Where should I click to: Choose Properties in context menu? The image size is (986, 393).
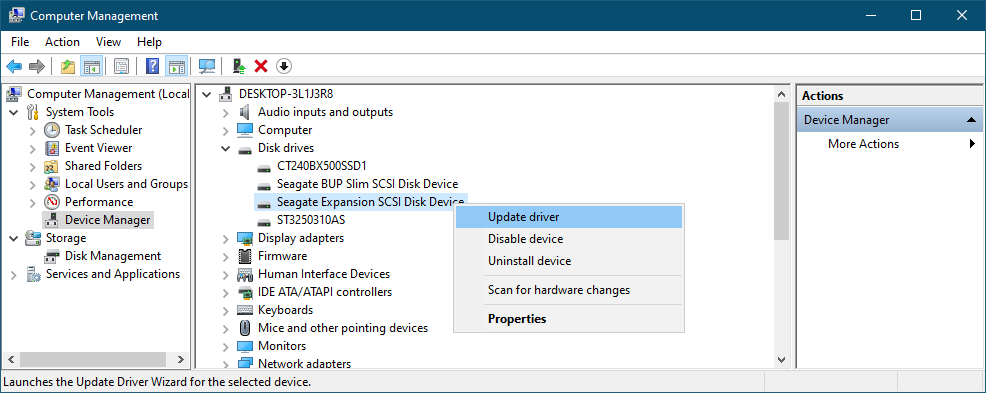568,319
